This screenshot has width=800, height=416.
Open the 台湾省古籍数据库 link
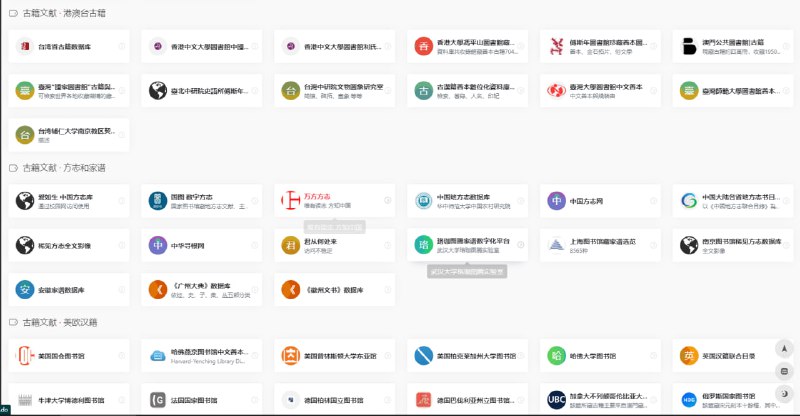(x=64, y=46)
